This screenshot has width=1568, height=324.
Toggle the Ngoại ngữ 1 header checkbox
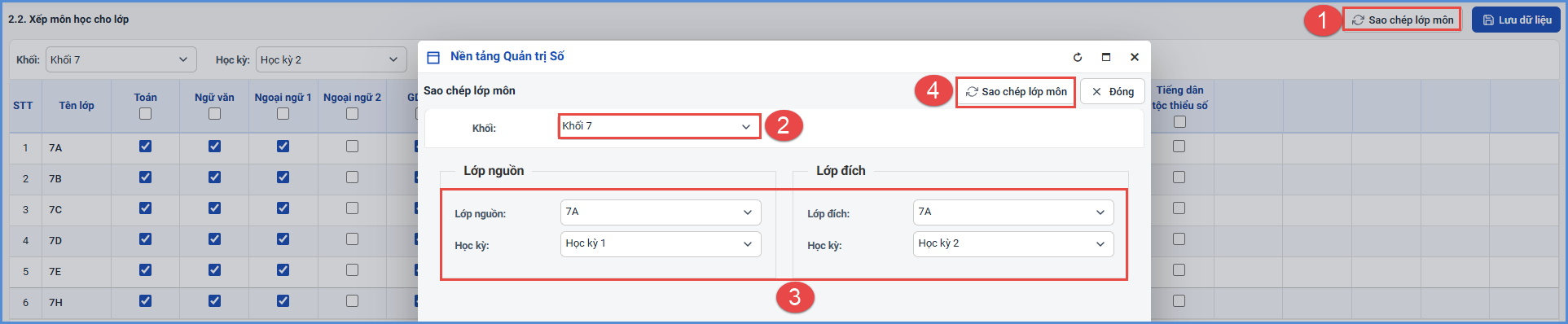pyautogui.click(x=283, y=114)
